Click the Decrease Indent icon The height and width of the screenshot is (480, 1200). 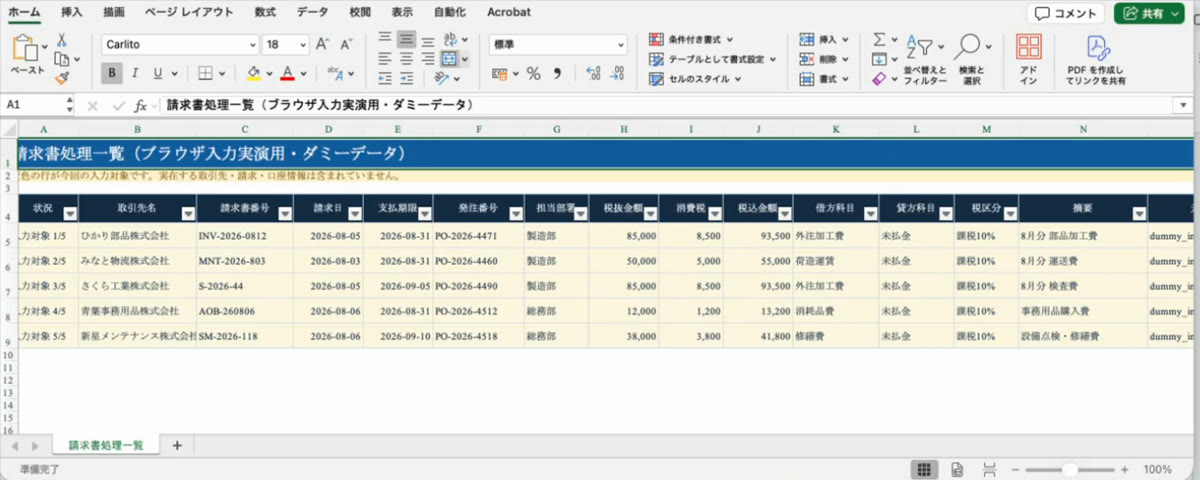click(x=386, y=78)
